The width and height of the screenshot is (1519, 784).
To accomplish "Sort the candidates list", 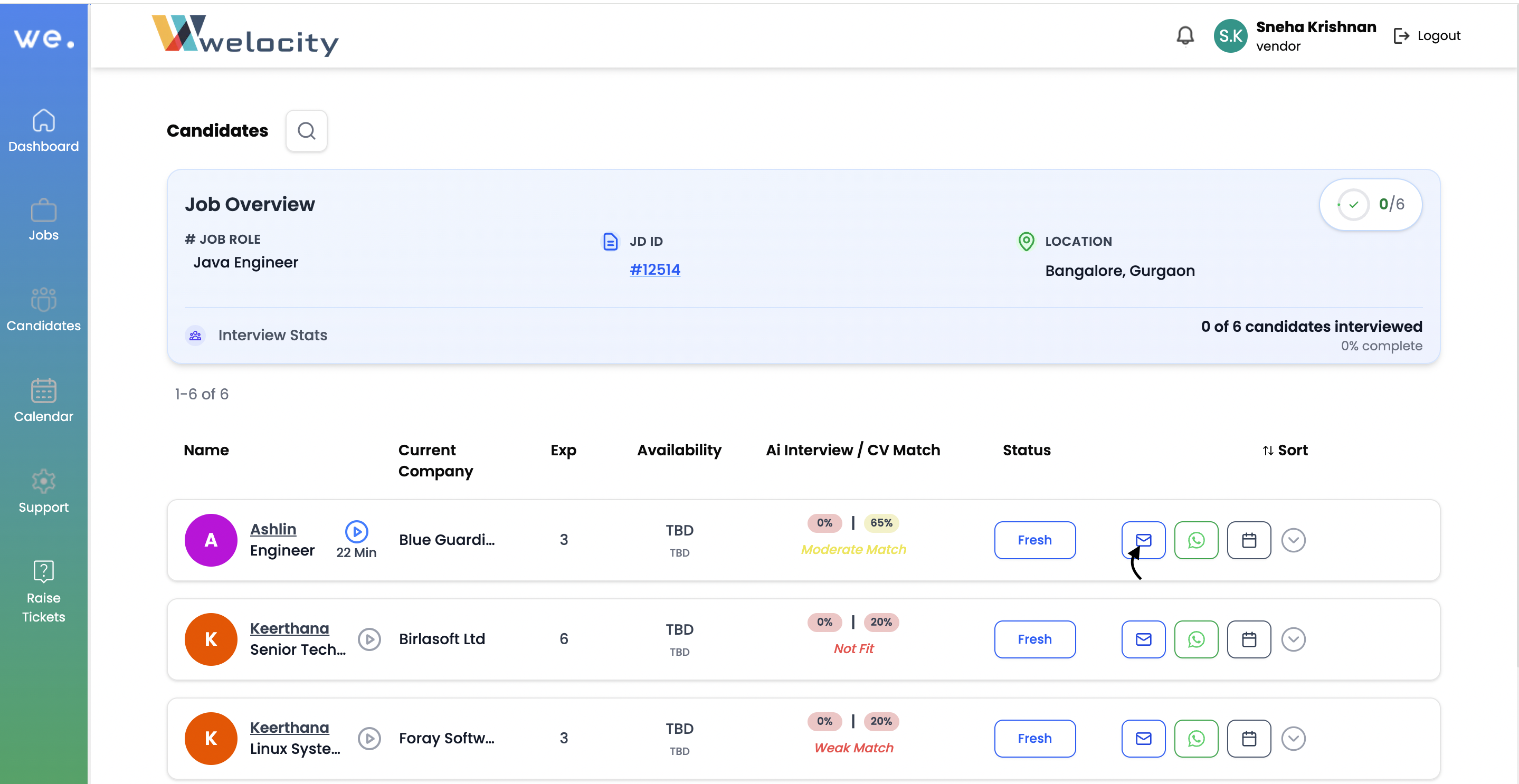I will tap(1285, 450).
